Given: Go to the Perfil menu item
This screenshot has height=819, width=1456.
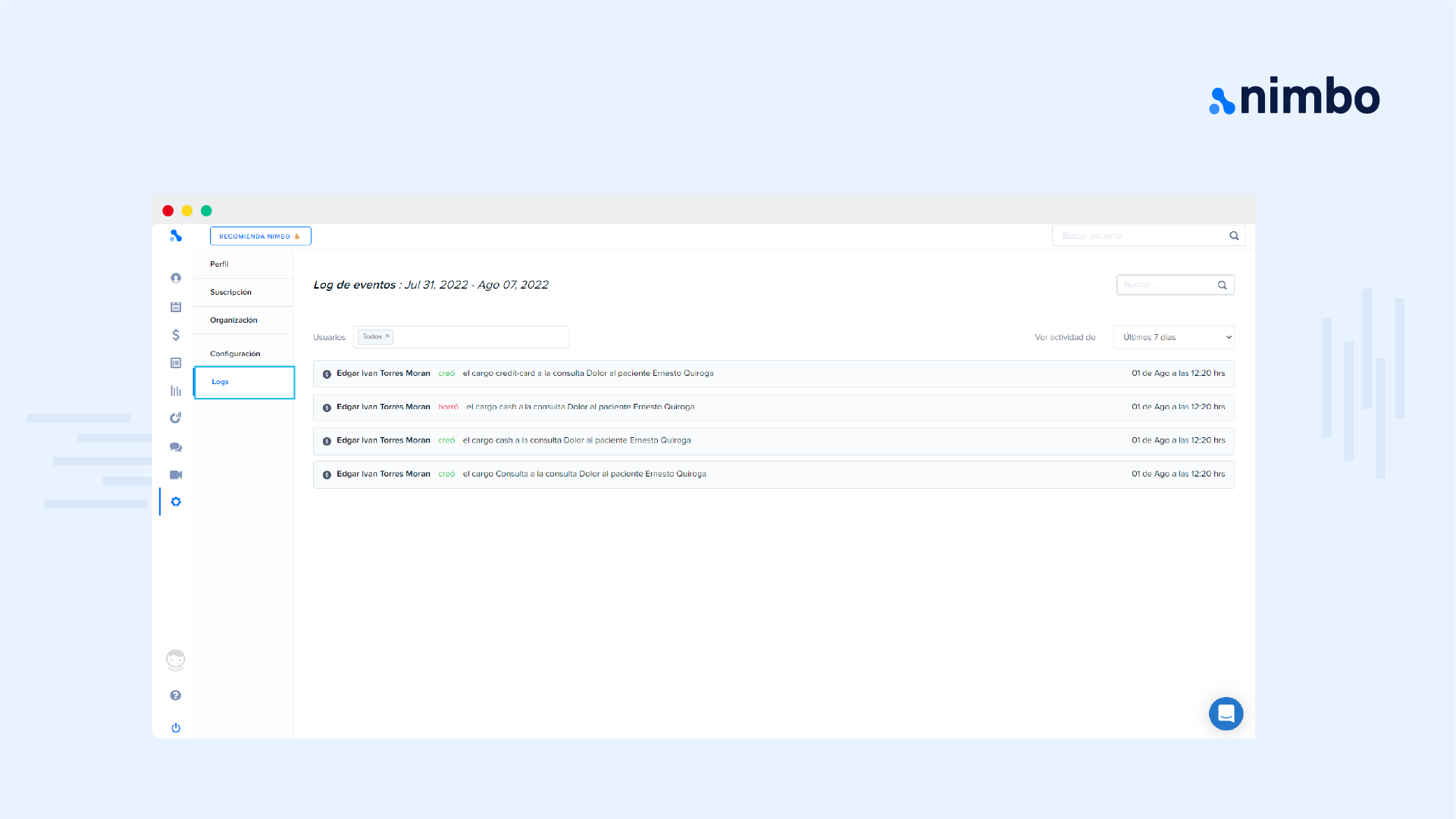Looking at the screenshot, I should (x=220, y=264).
